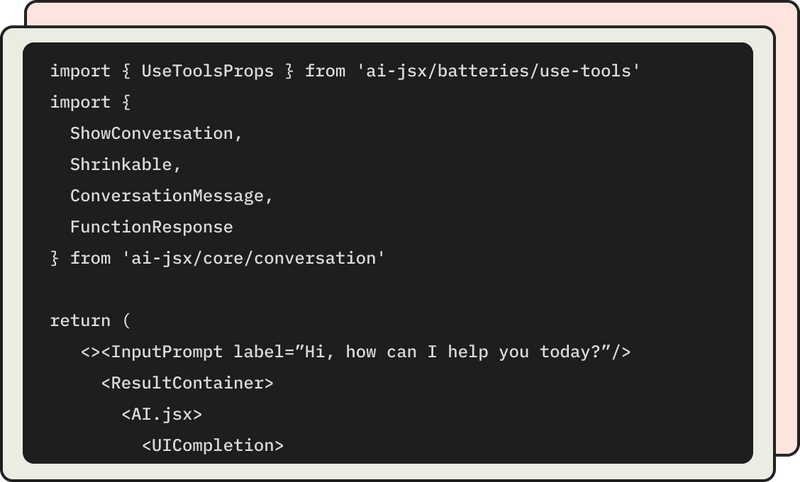
Task: Click the ResultContainer opening tag
Action: click(x=187, y=383)
